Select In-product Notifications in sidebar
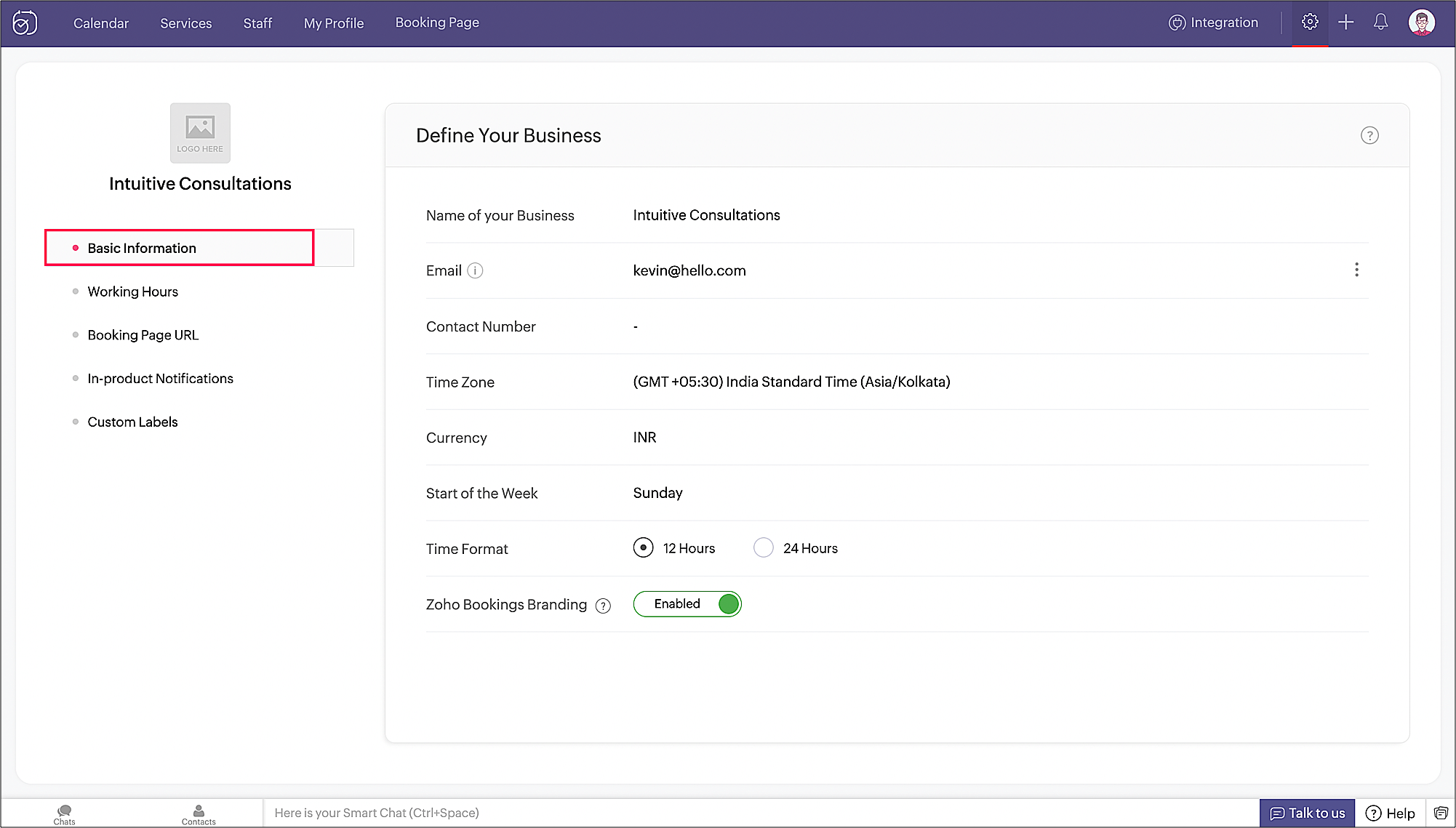Screen dimensions: 1456x828 point(161,379)
